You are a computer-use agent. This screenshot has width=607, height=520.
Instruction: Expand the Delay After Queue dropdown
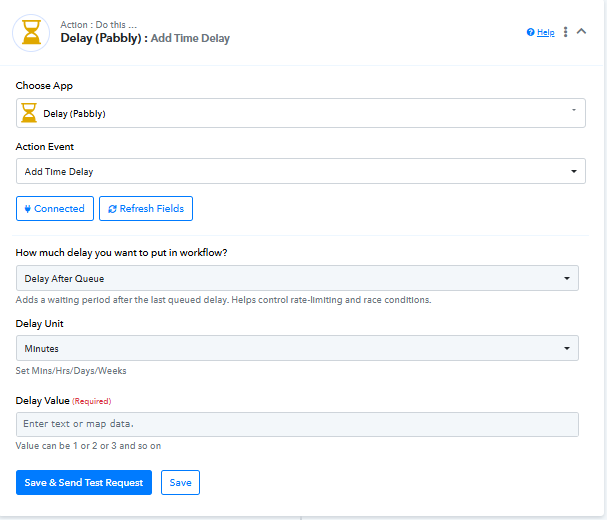(297, 278)
